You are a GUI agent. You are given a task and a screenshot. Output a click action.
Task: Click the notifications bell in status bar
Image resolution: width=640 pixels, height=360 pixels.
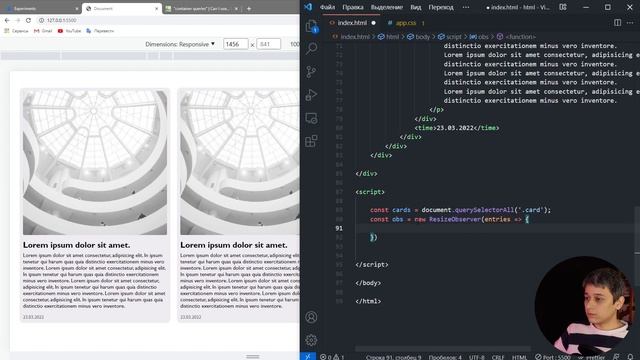coord(631,357)
